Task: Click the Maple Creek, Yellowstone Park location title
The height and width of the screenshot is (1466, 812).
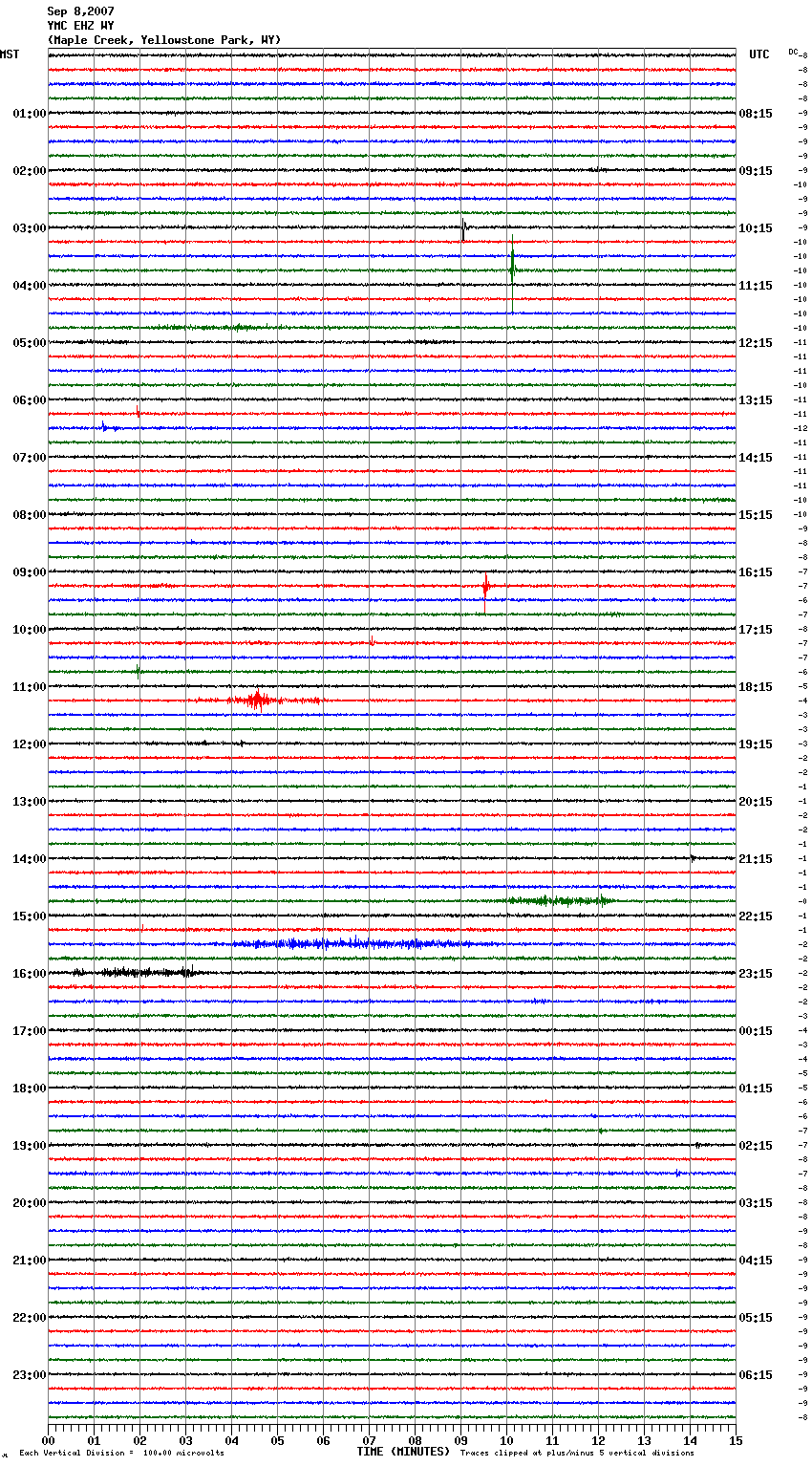Action: (x=164, y=40)
